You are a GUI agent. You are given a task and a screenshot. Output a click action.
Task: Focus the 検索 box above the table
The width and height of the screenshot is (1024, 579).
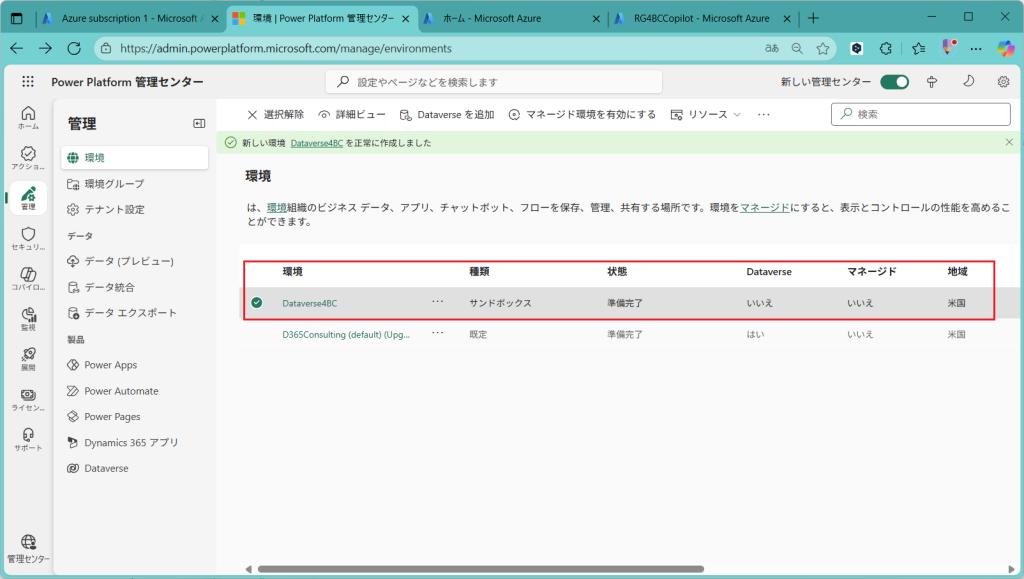(x=921, y=114)
